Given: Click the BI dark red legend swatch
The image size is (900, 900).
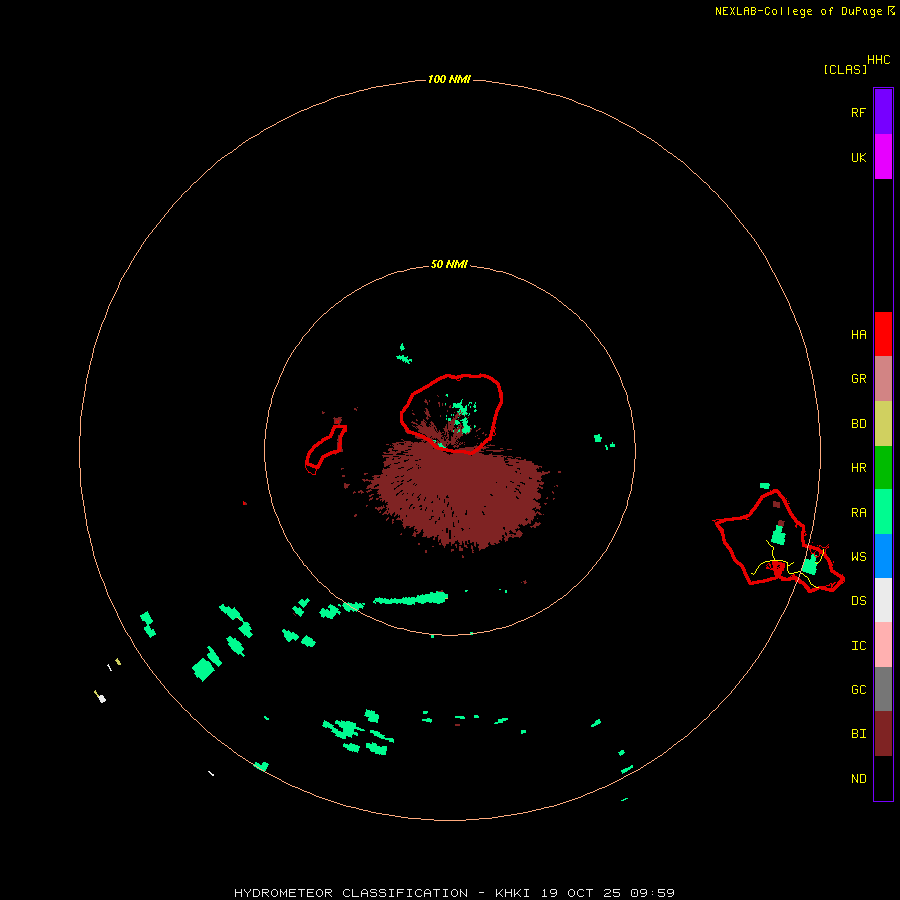Looking at the screenshot, I should click(883, 734).
